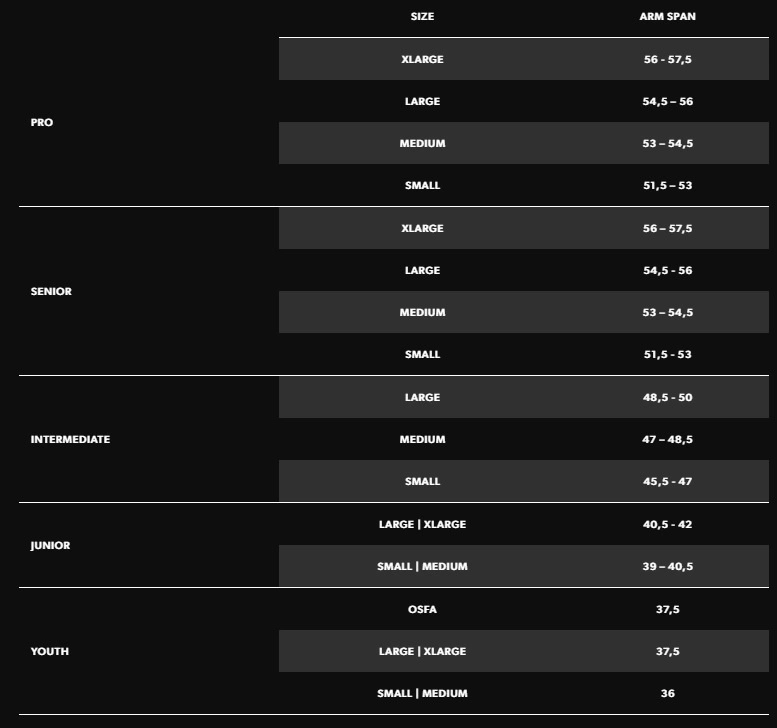This screenshot has height=728, width=777.
Task: Select the OSFA size row
Action: (x=422, y=609)
